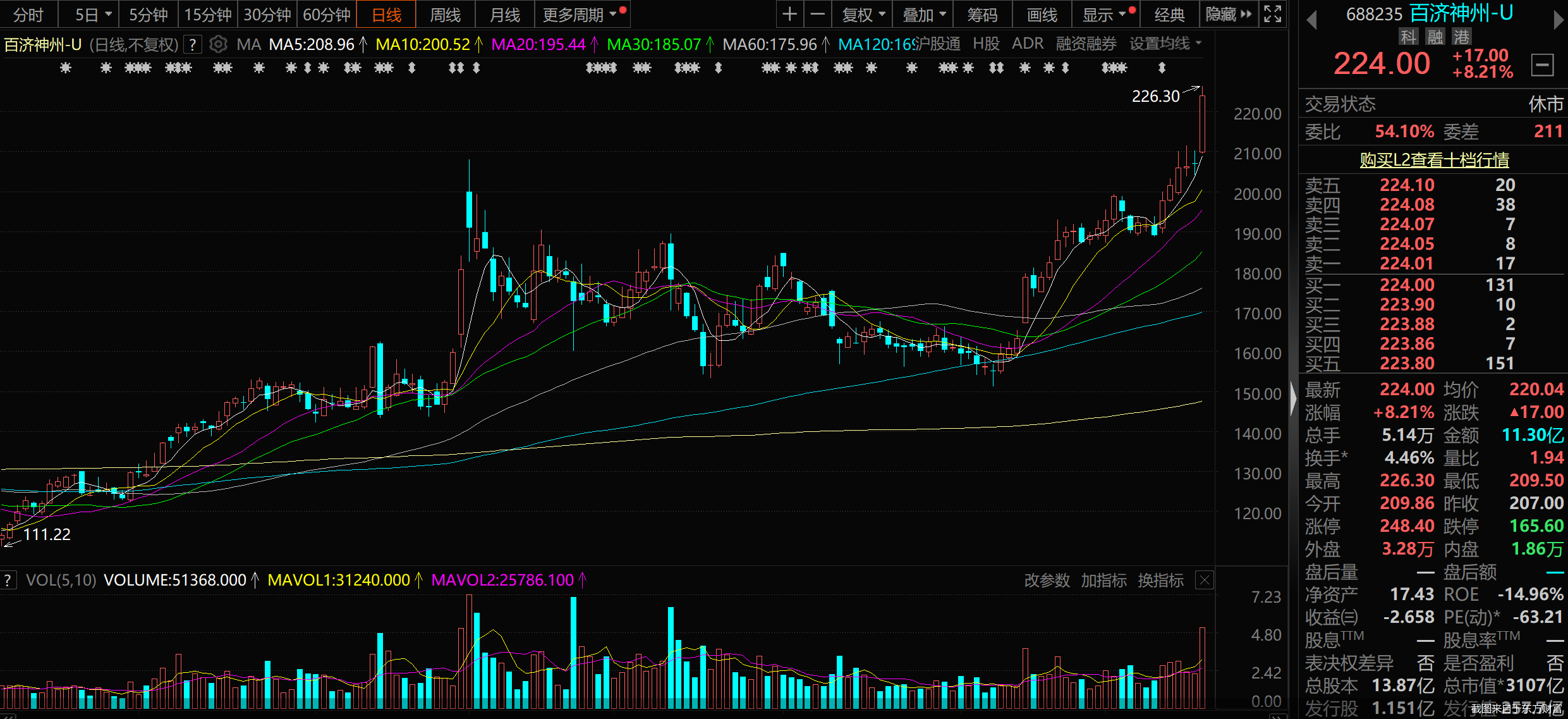Open the 5日 period dropdown
1568x719 pixels.
click(92, 15)
